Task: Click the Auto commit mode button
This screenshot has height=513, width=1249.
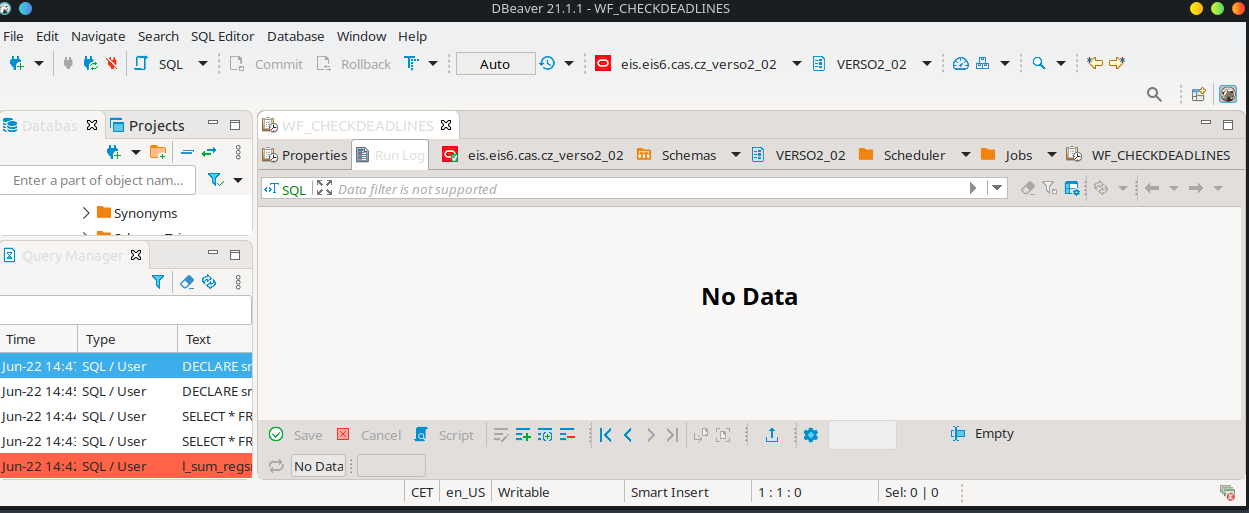Action: pyautogui.click(x=495, y=63)
